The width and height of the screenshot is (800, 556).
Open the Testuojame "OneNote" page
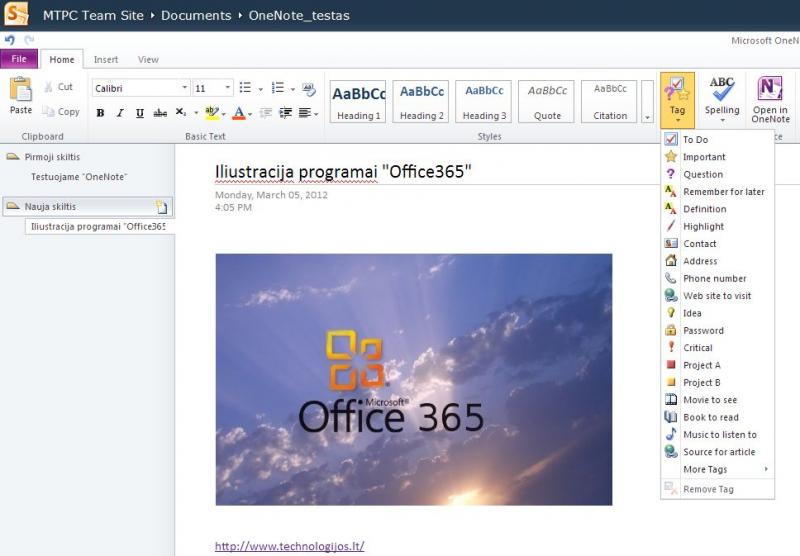tap(79, 177)
